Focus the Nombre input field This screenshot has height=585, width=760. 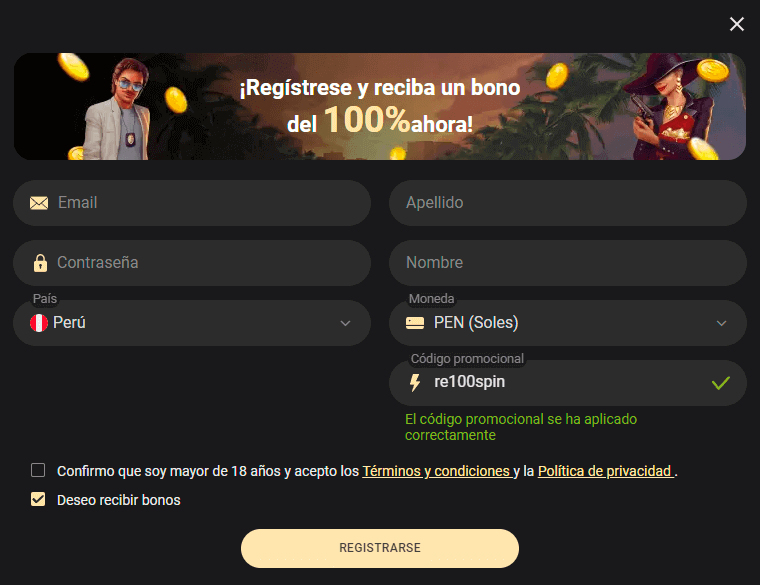tap(568, 263)
